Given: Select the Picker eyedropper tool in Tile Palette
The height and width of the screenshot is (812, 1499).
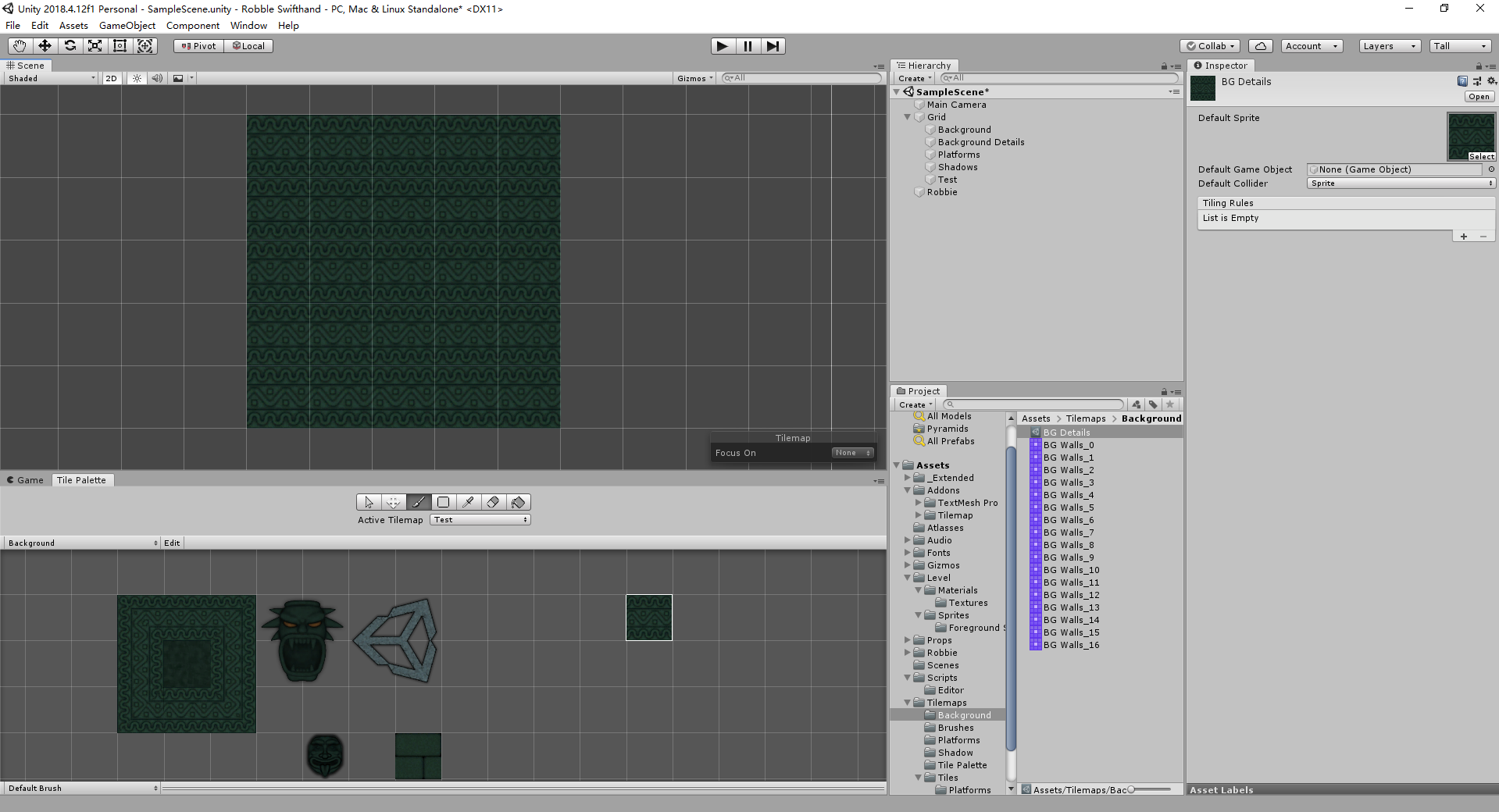Looking at the screenshot, I should [x=468, y=502].
